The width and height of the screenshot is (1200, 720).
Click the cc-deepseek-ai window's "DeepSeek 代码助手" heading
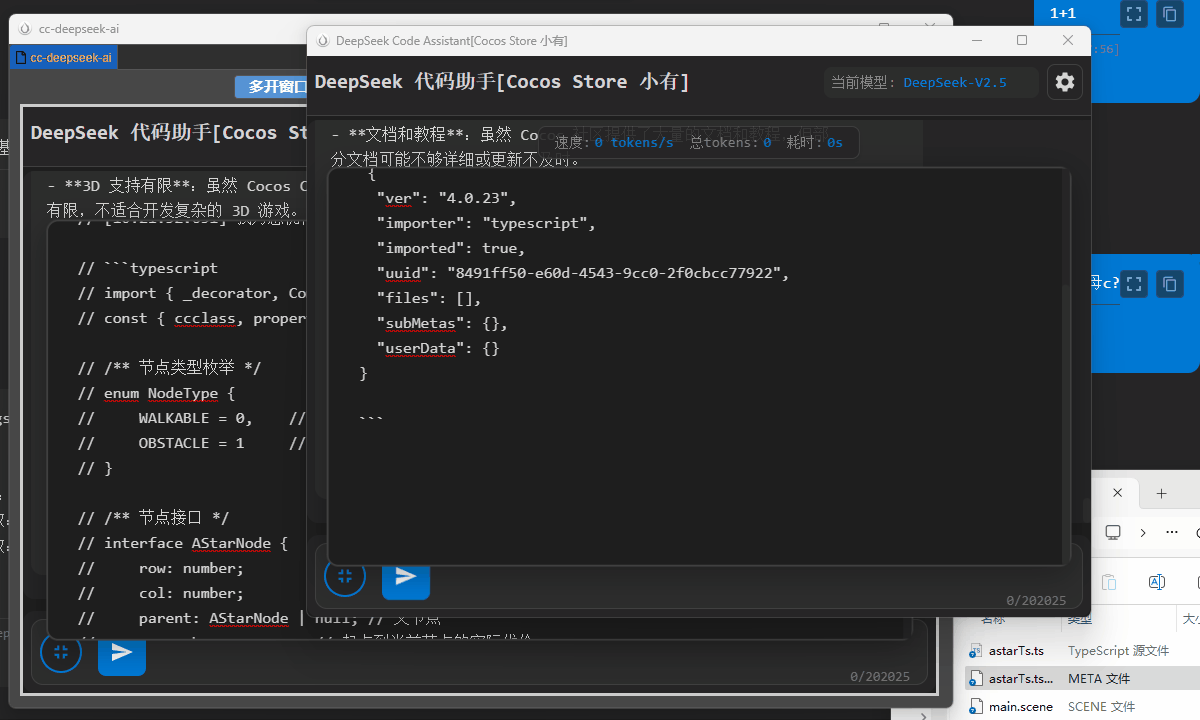click(x=168, y=133)
